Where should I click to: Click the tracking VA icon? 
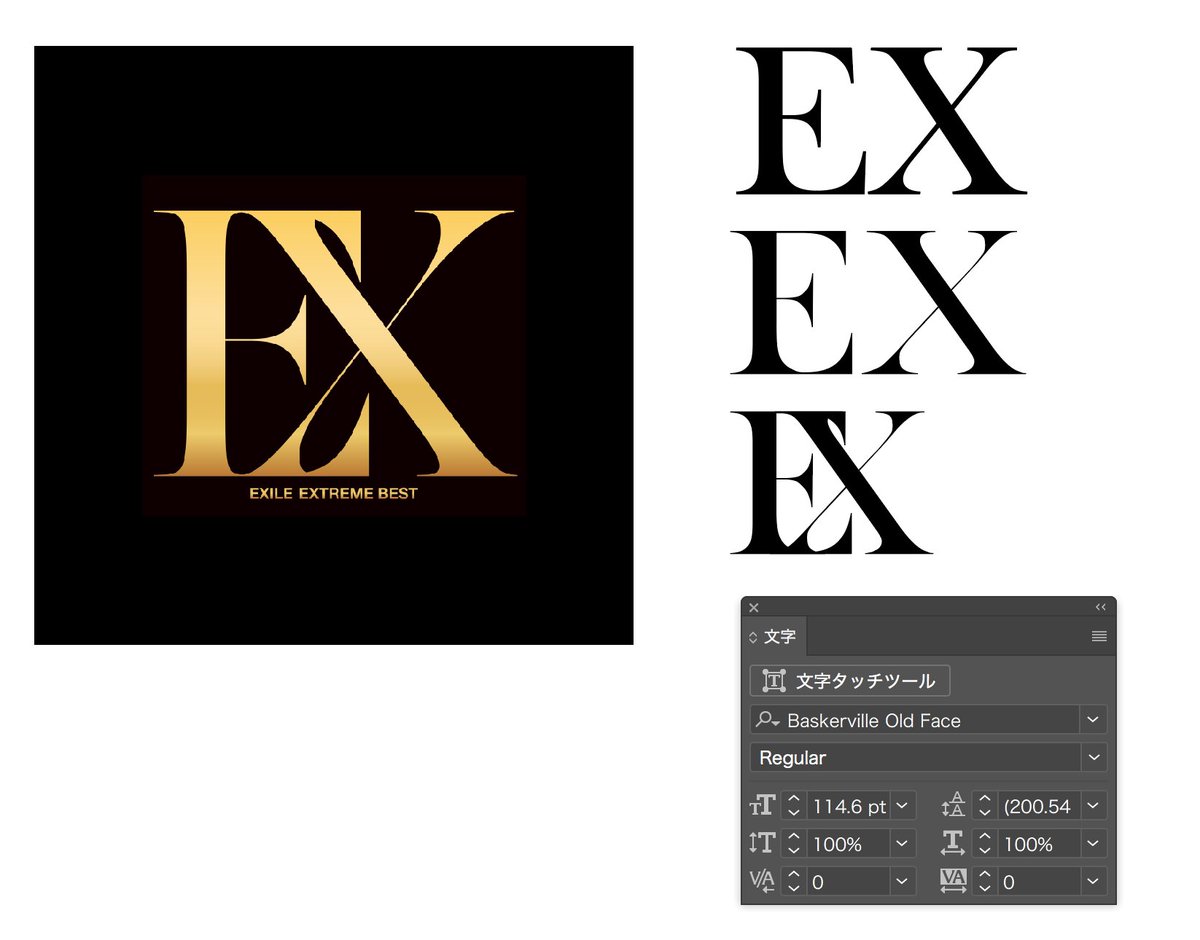(x=953, y=882)
